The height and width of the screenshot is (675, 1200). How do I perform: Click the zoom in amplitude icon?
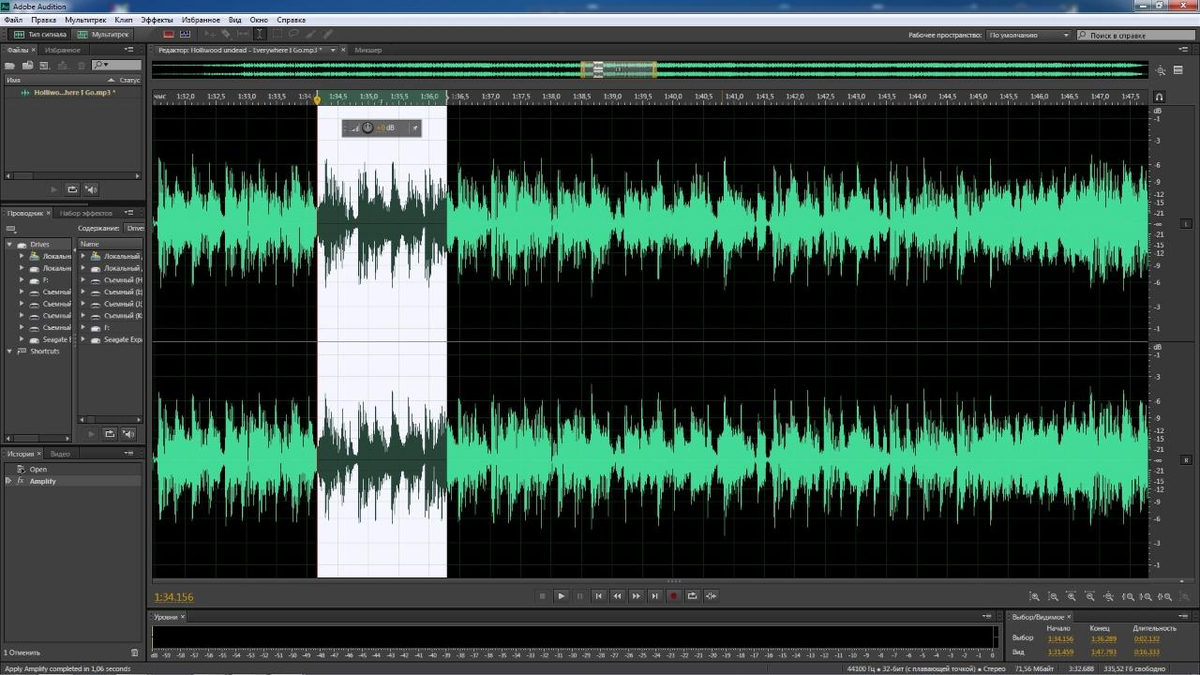pos(1036,596)
